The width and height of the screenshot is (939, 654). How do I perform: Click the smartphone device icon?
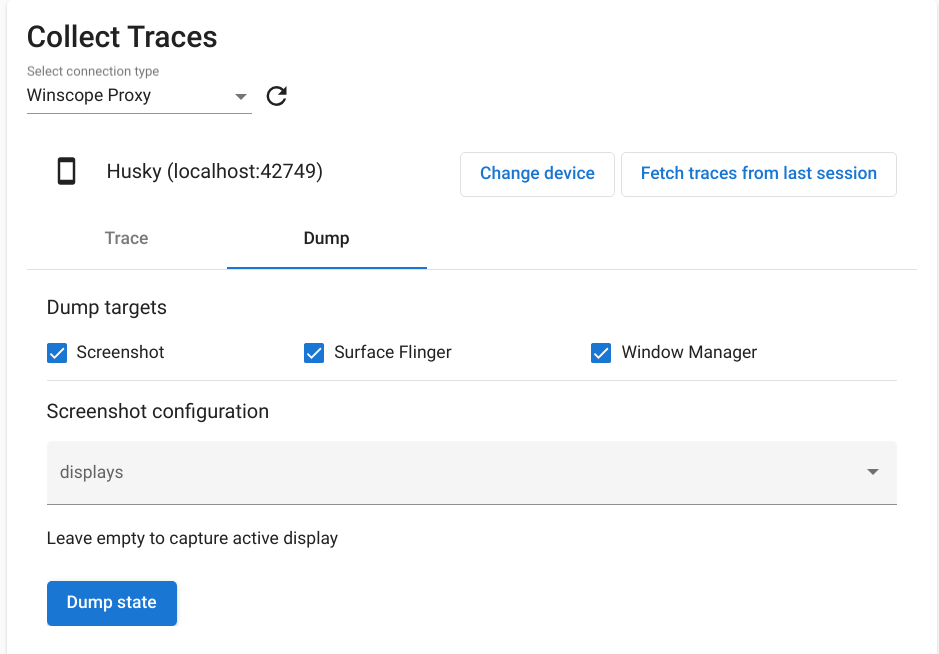66,171
